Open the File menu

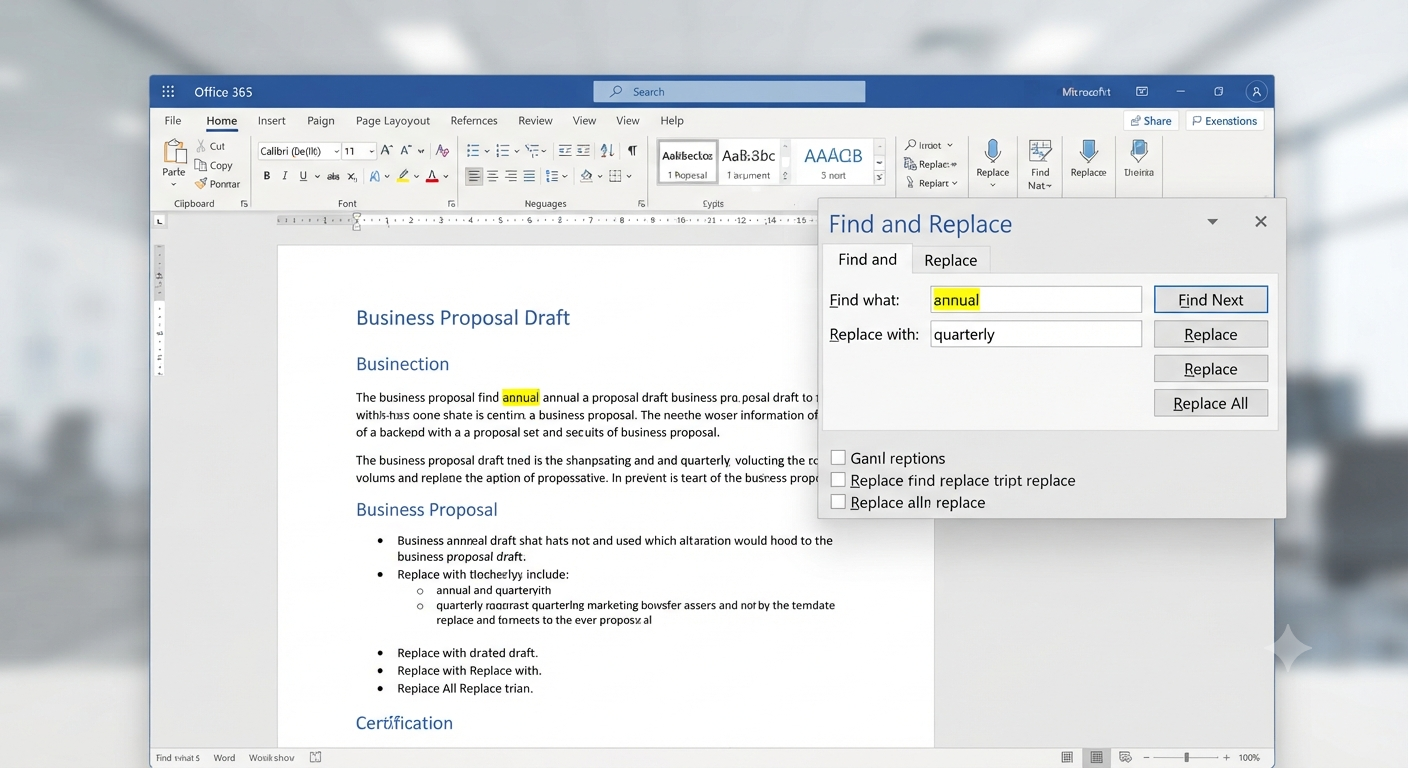pos(173,121)
